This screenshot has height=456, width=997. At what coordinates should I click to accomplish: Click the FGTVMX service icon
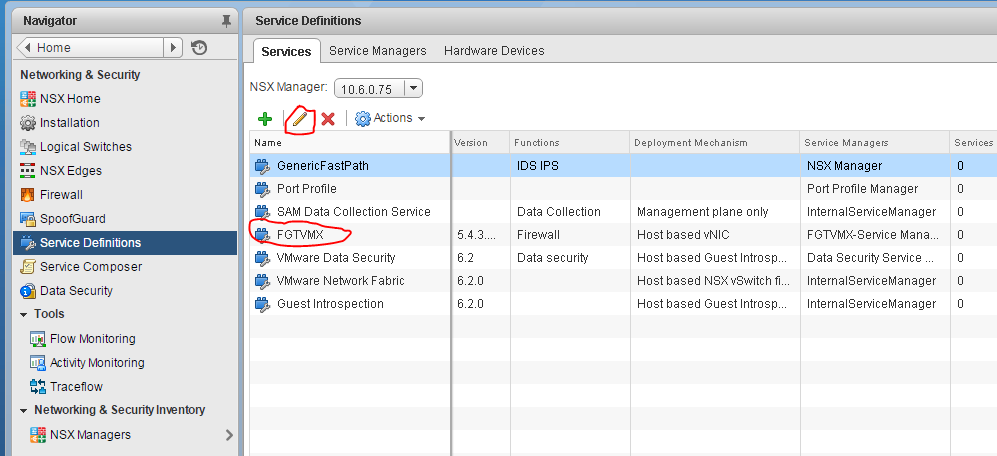263,235
